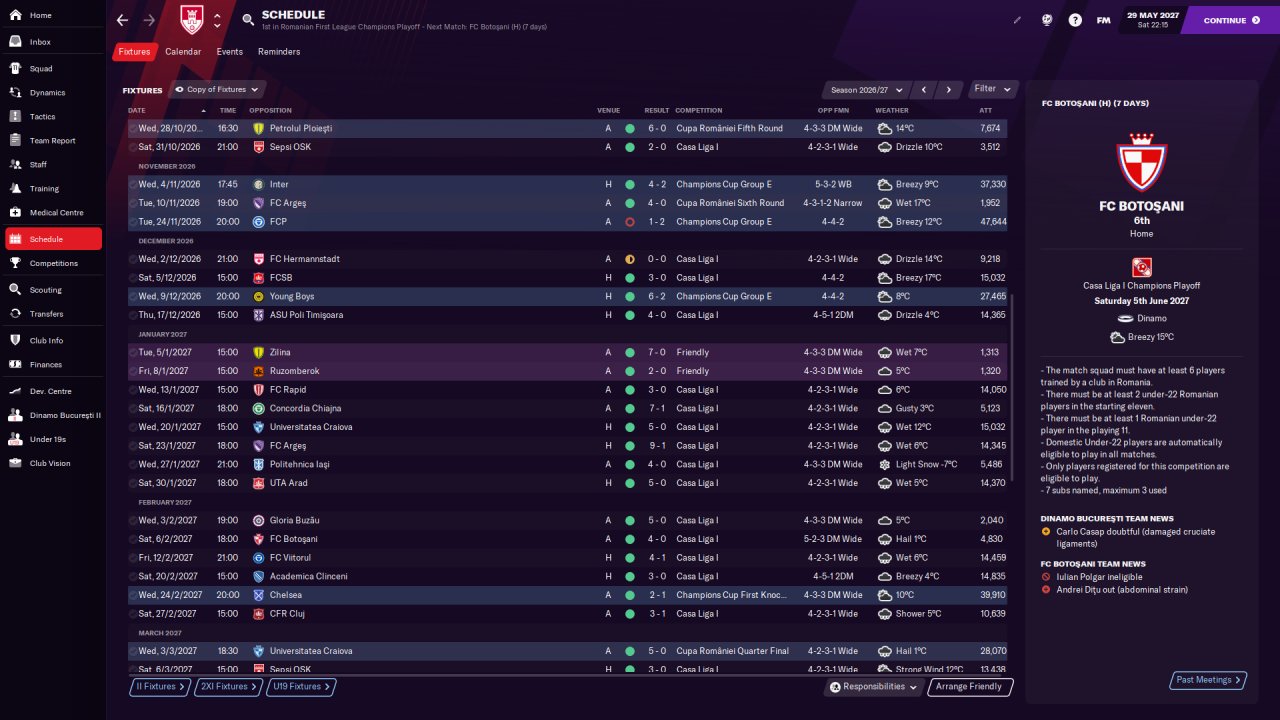The image size is (1280, 720).
Task: Click the Inter club badge in fixtures
Action: point(258,185)
